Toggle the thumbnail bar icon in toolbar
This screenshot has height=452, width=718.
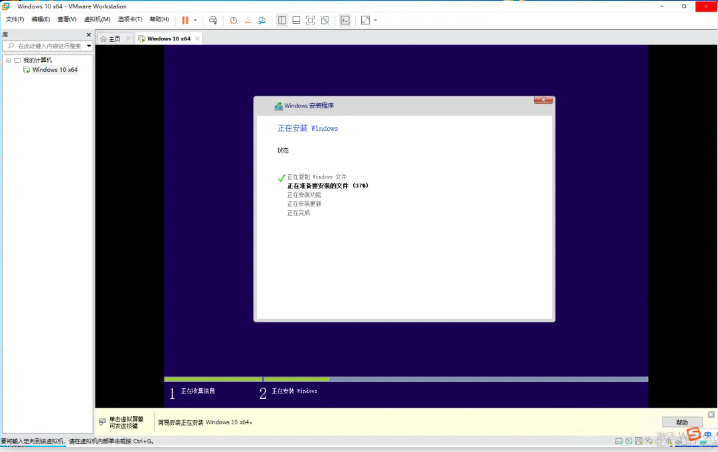[296, 20]
